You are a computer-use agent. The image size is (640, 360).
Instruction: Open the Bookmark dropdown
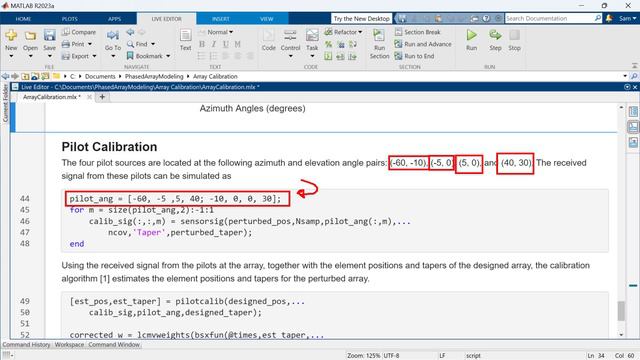click(x=168, y=56)
